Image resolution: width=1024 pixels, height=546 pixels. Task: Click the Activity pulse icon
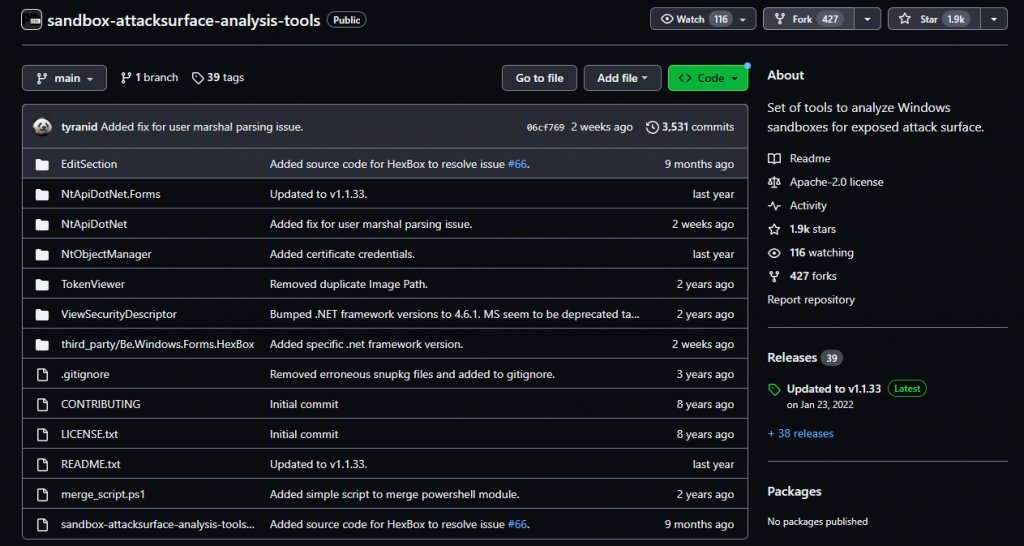click(774, 206)
